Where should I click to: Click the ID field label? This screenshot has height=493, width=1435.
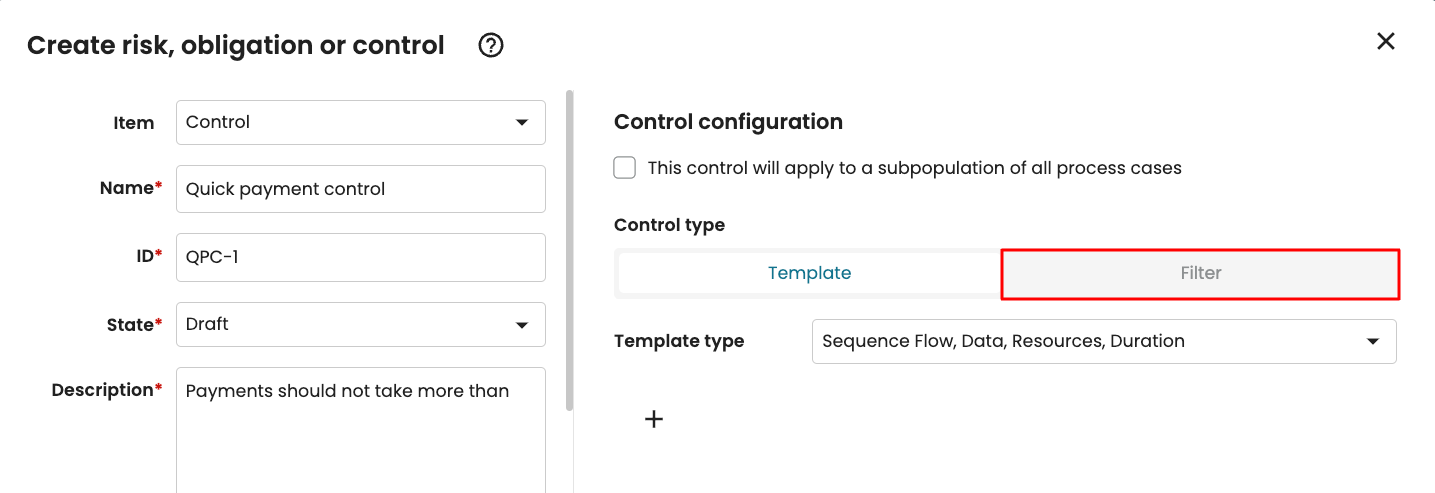pyautogui.click(x=146, y=256)
